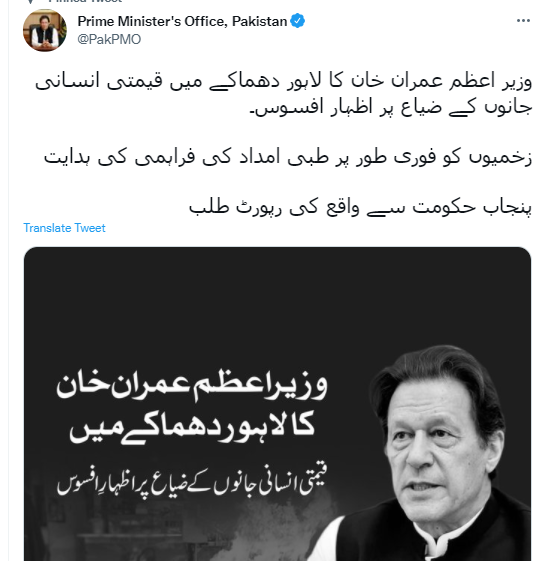Click the second bold Urdu headline line in image
Screen dimensions: 543x561
click(192, 428)
